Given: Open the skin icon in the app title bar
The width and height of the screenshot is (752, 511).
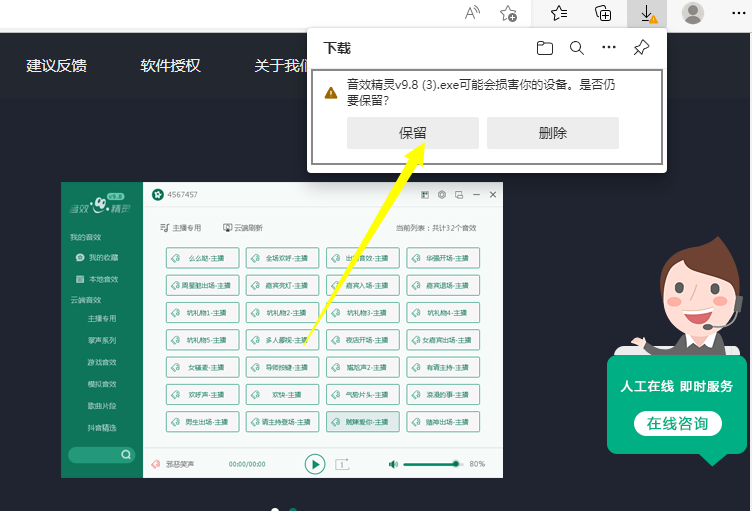Looking at the screenshot, I should (x=424, y=195).
